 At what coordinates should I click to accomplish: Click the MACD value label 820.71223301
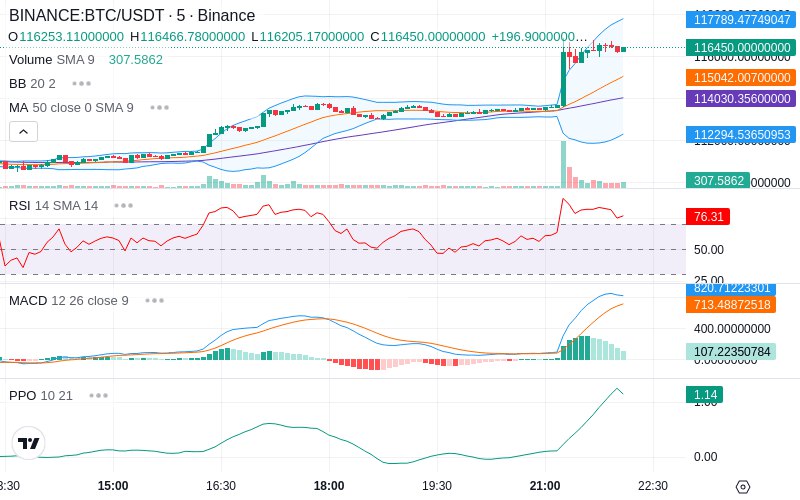point(731,289)
